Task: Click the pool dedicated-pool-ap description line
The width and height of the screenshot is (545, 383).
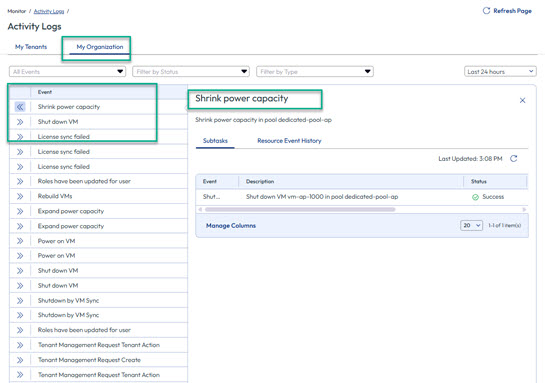Action: click(x=263, y=120)
